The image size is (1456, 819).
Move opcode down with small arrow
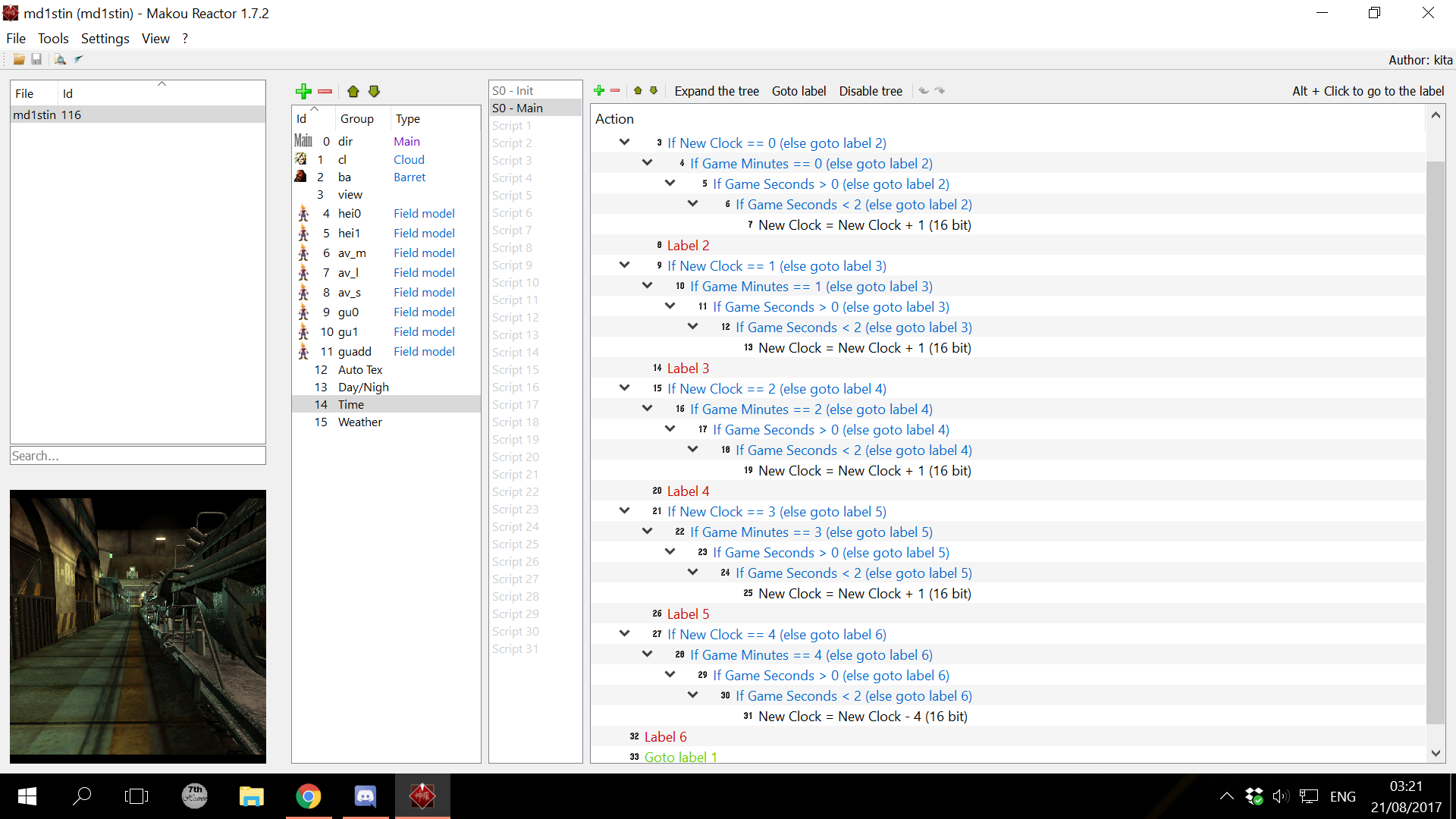654,90
